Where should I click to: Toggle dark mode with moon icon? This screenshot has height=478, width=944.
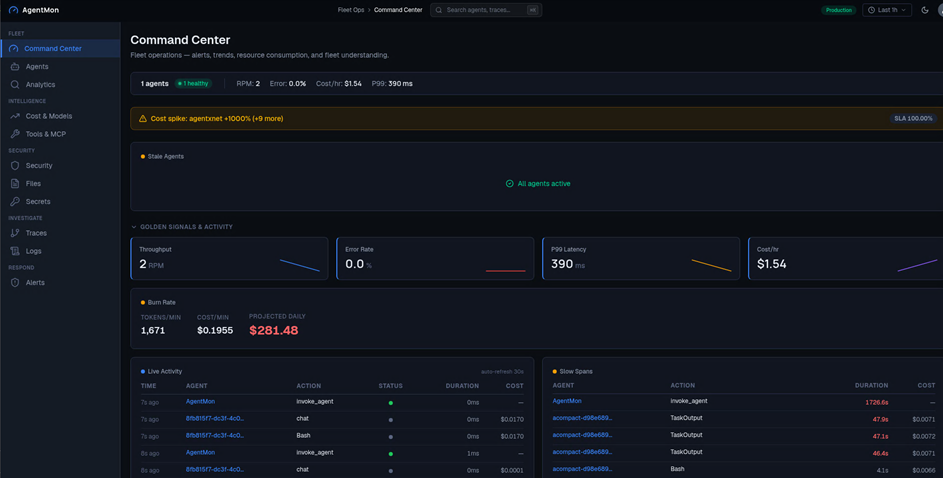coord(925,10)
